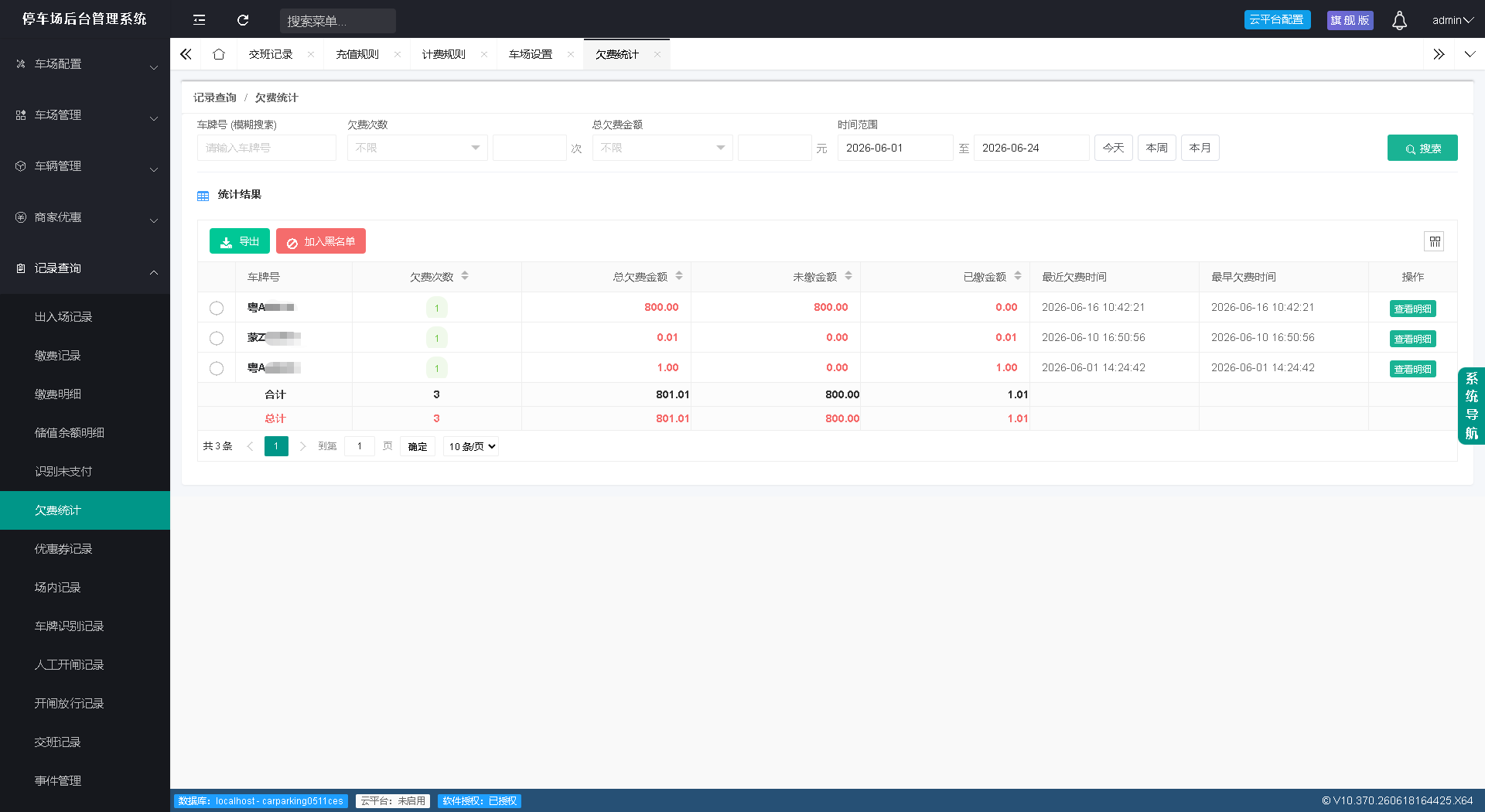Screen dimensions: 1485x812
Task: Sort by 未缴金额 column arrows
Action: click(x=848, y=276)
